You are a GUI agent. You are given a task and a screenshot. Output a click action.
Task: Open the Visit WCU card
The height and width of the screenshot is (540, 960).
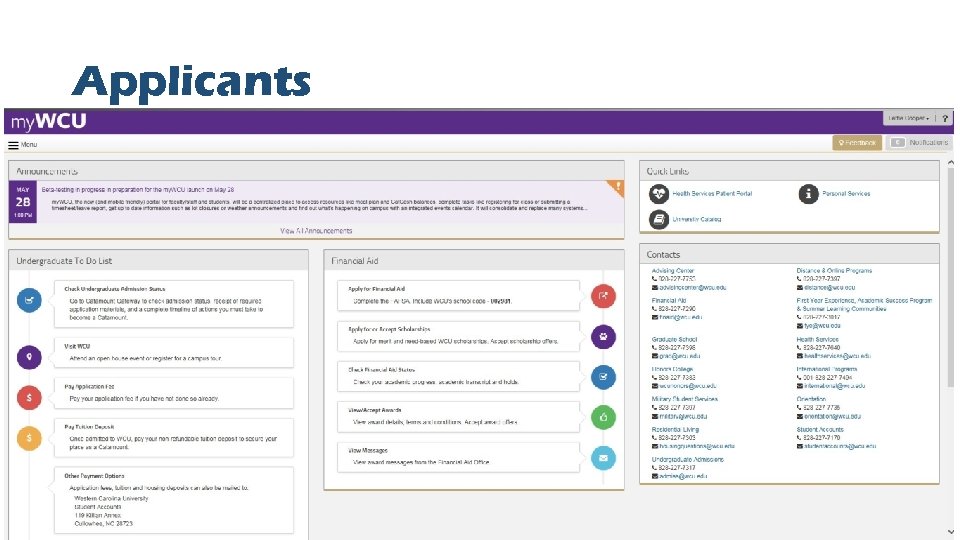tap(174, 353)
